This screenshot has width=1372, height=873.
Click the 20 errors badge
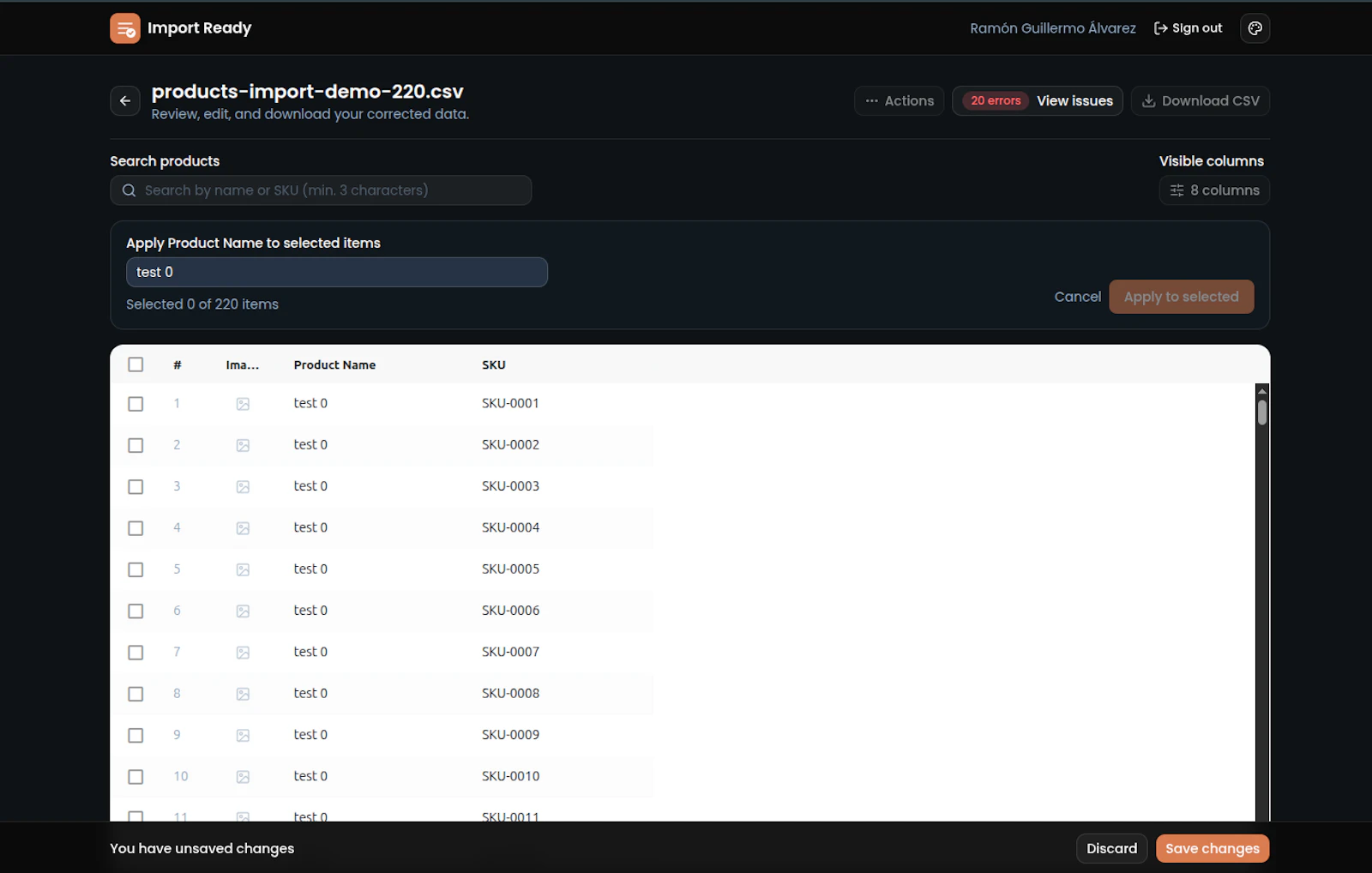pyautogui.click(x=996, y=100)
